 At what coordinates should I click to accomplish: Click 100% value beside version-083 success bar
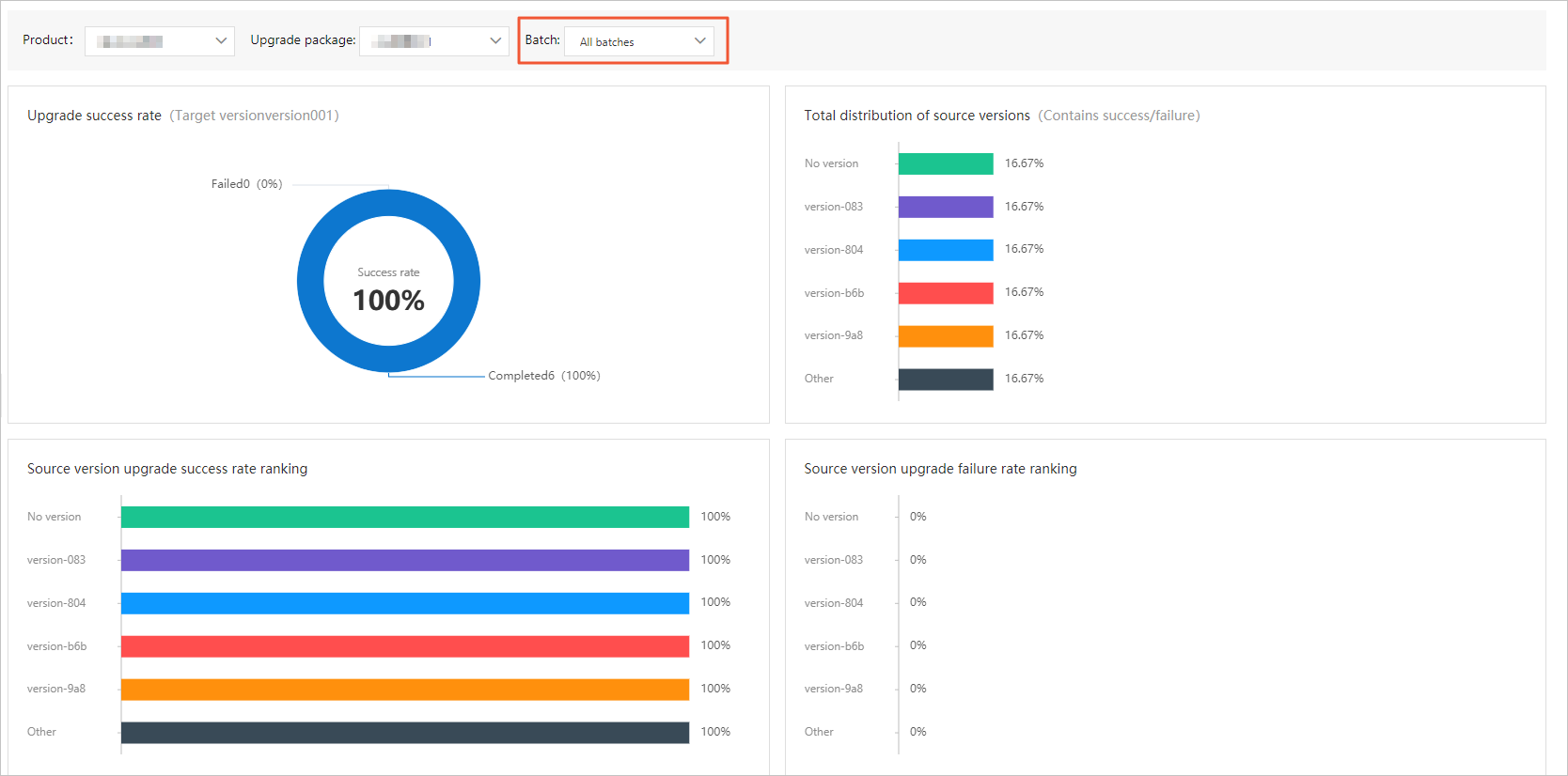coord(715,560)
